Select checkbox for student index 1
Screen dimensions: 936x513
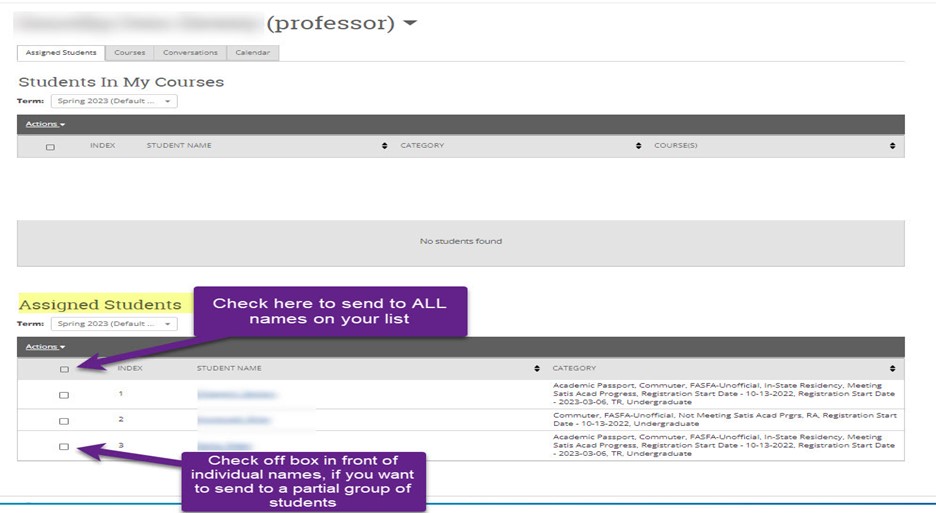tap(64, 395)
